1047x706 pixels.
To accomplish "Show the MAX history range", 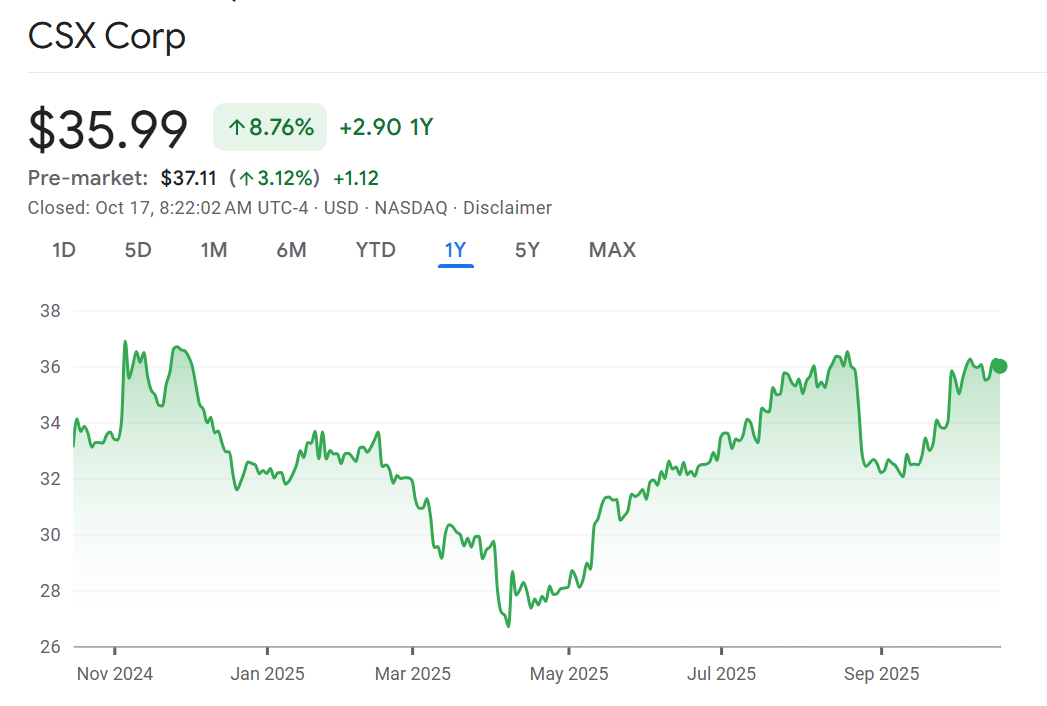I will tap(612, 250).
